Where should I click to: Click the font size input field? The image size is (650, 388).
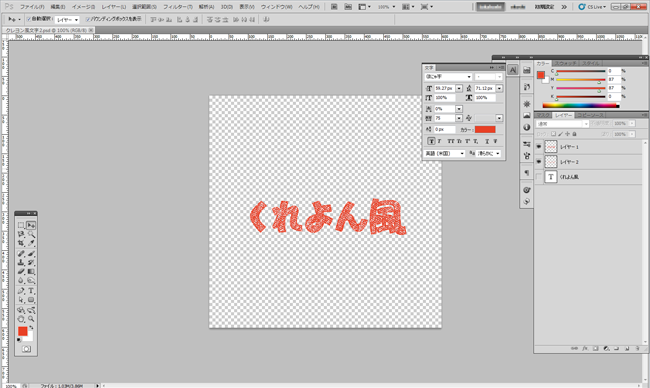click(444, 88)
